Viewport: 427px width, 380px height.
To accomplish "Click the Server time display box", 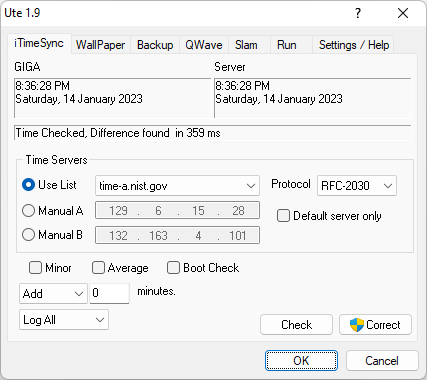I will 313,98.
